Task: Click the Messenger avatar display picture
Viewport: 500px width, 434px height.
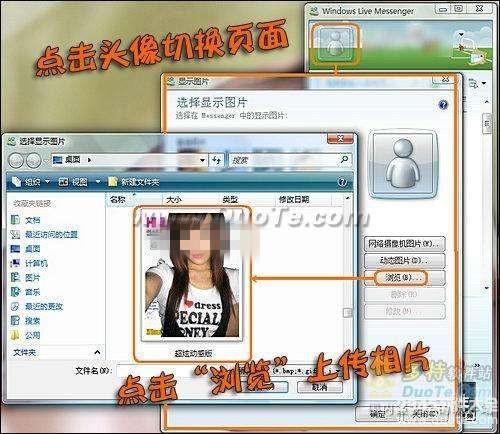Action: [x=335, y=44]
